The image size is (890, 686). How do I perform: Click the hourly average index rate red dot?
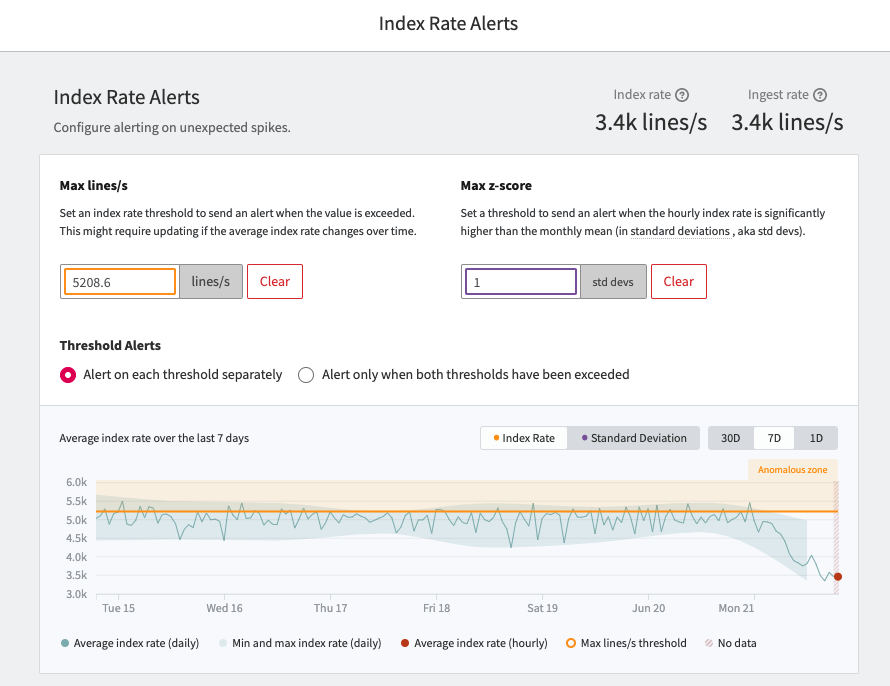837,576
